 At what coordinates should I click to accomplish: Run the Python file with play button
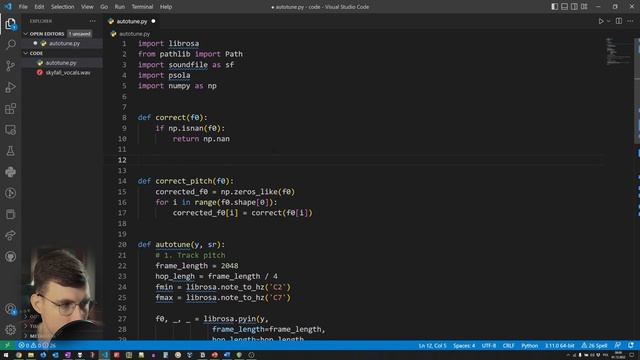[601, 21]
